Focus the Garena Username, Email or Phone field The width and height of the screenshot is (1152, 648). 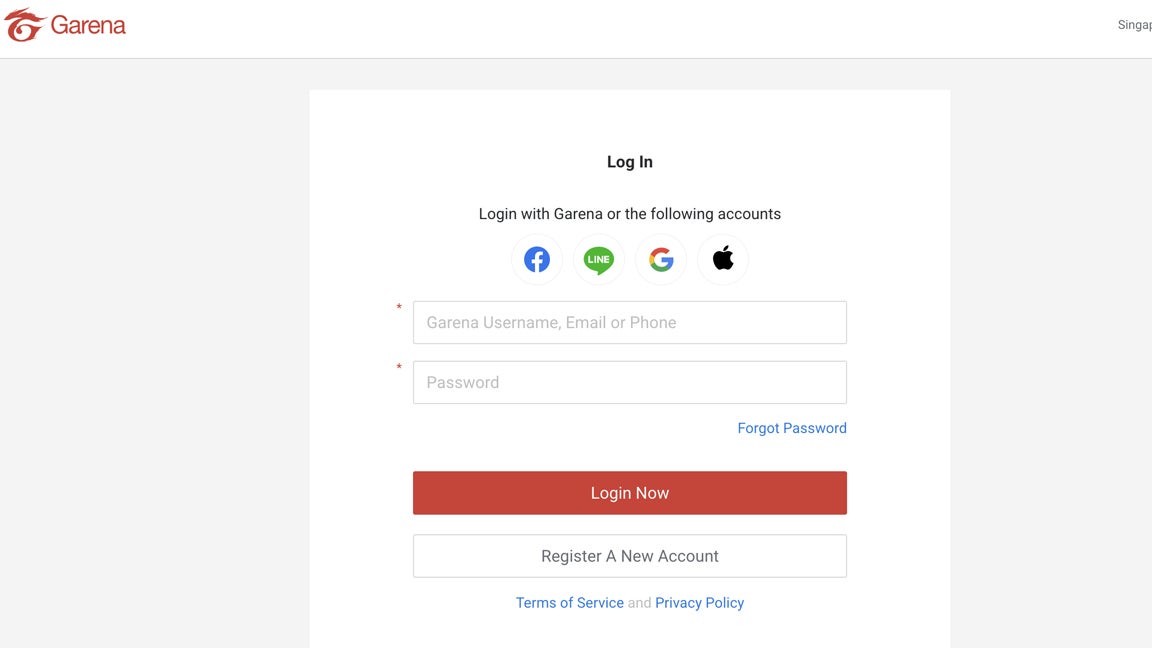[x=630, y=323]
